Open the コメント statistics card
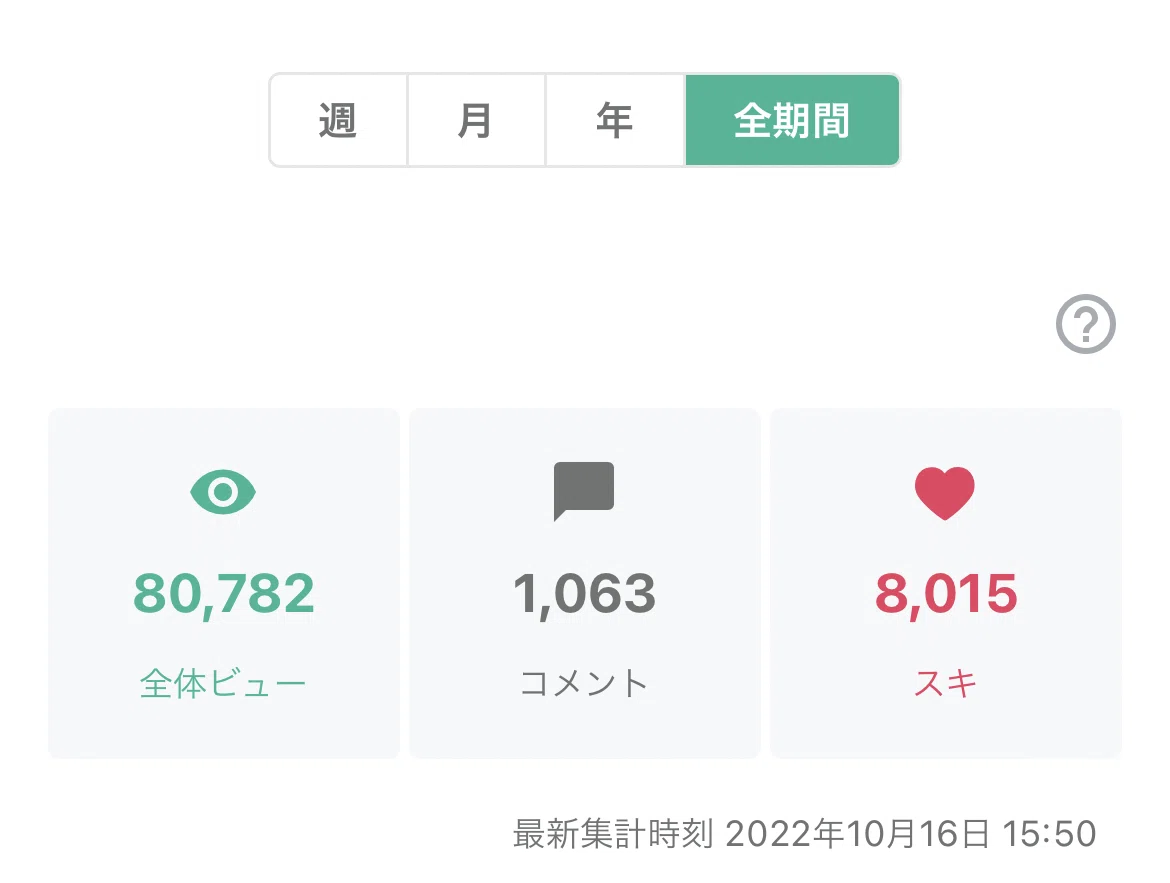 (x=584, y=583)
